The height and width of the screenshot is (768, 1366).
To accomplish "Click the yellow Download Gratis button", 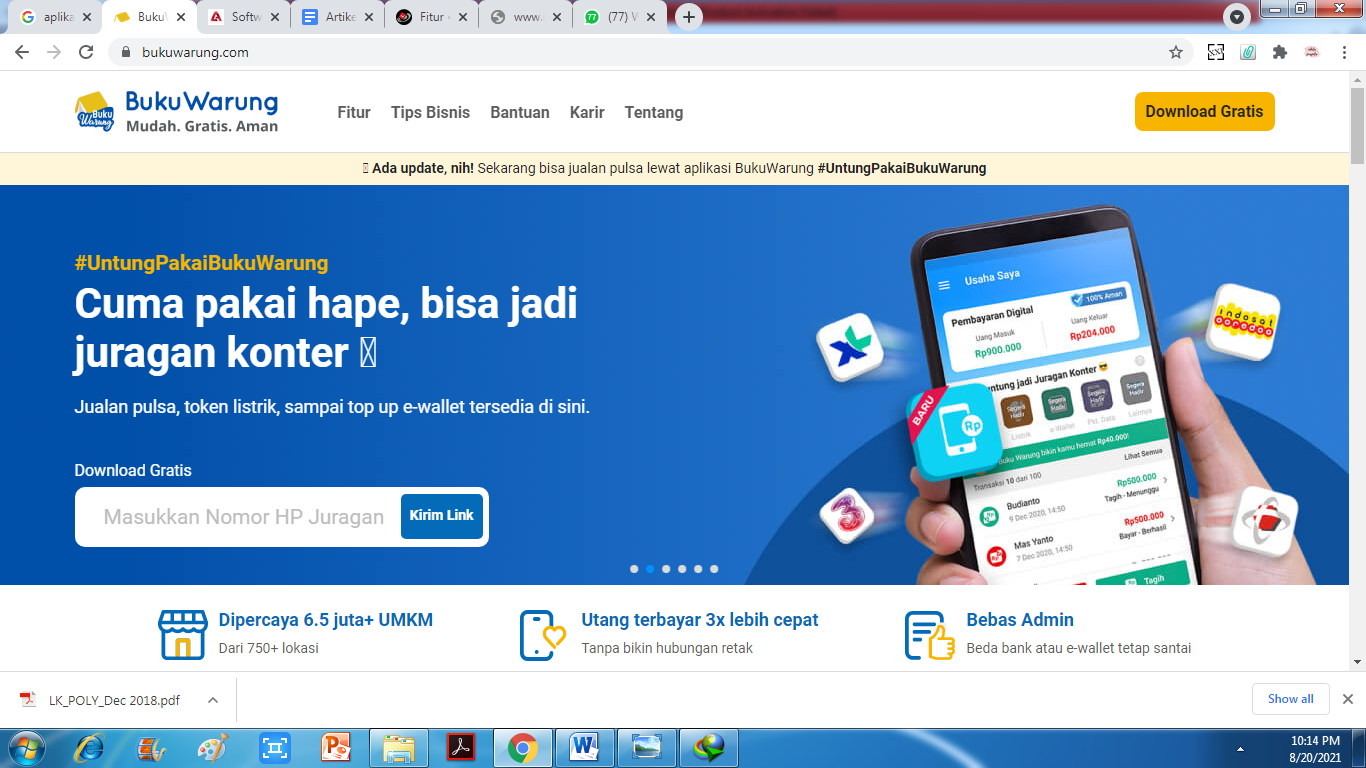I will click(1205, 111).
